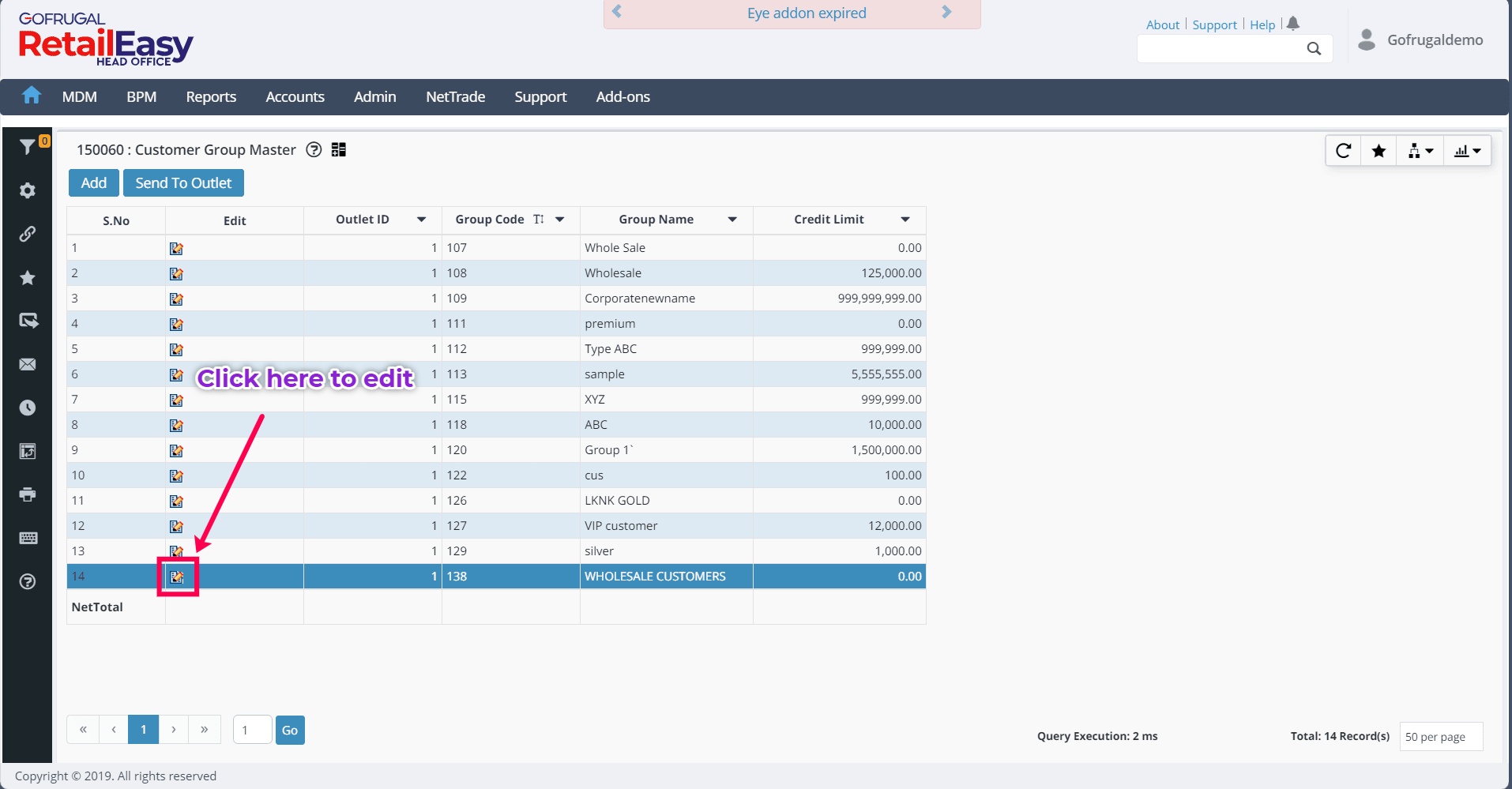1512x789 pixels.
Task: Click the message arrow sidebar icon
Action: pos(28,321)
